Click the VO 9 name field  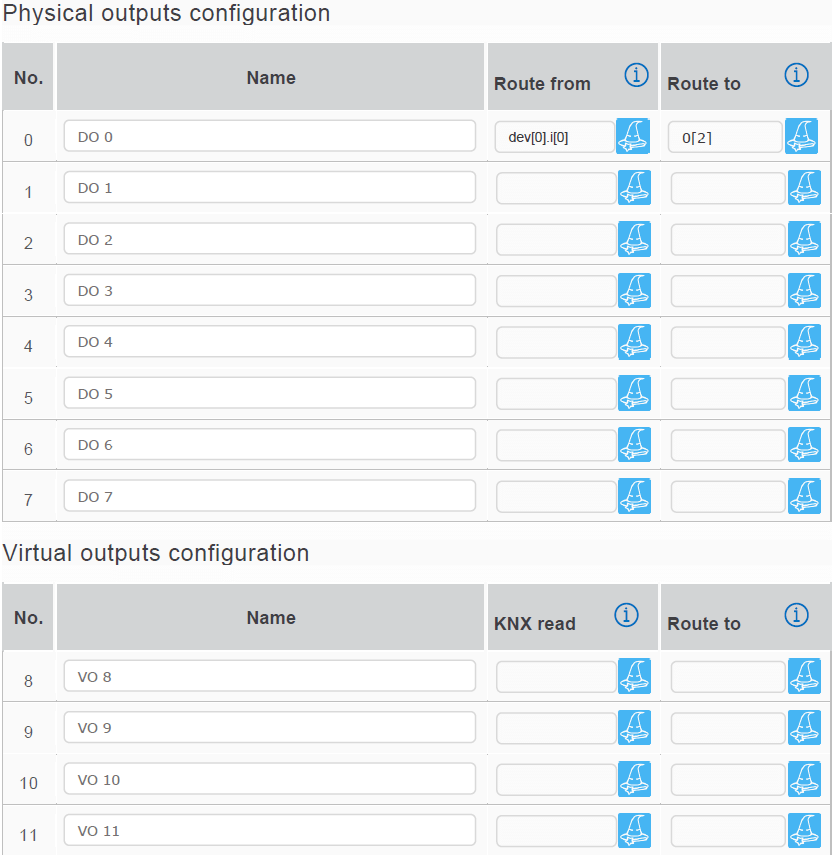coord(270,728)
